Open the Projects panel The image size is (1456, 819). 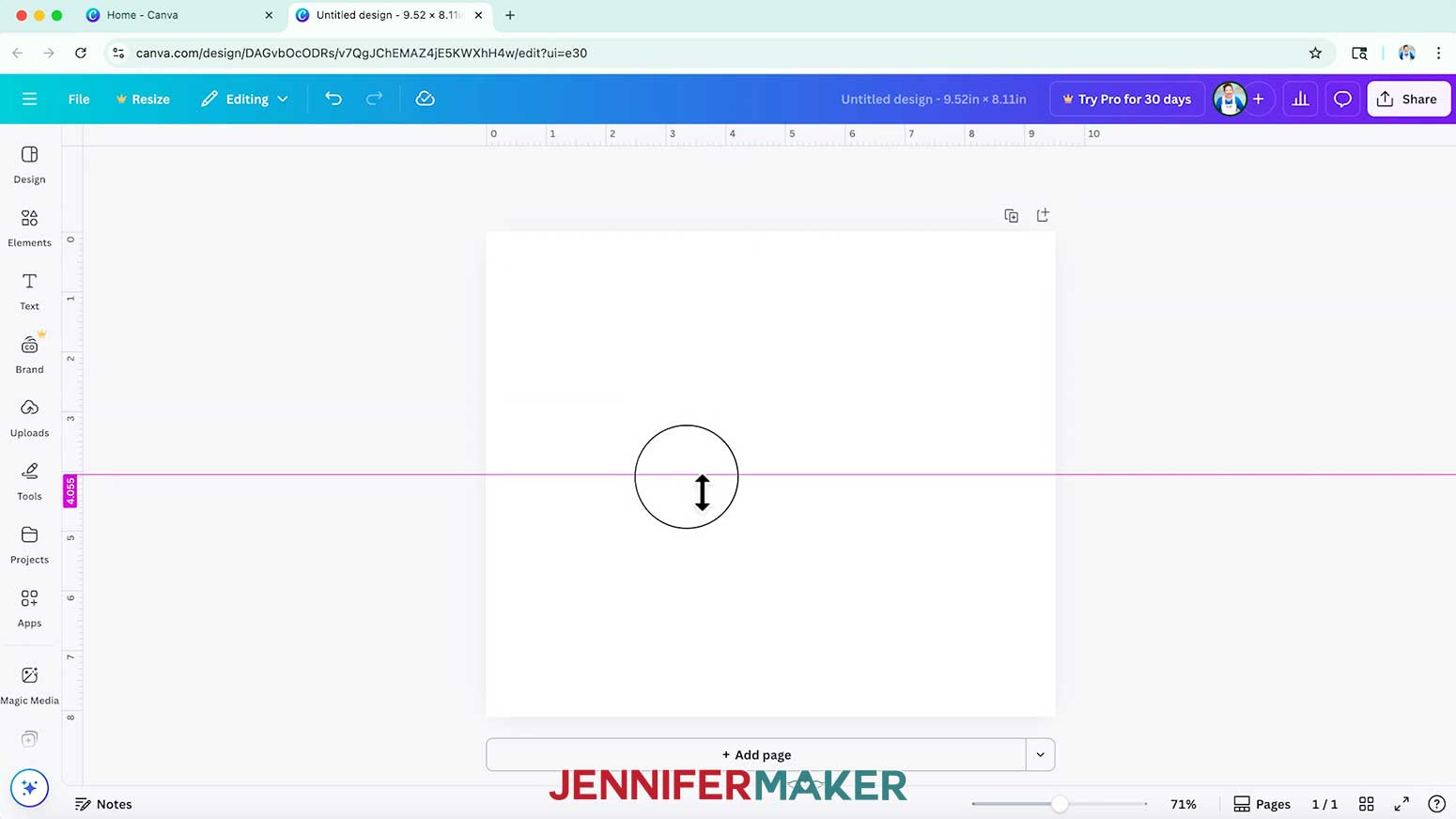[x=29, y=545]
